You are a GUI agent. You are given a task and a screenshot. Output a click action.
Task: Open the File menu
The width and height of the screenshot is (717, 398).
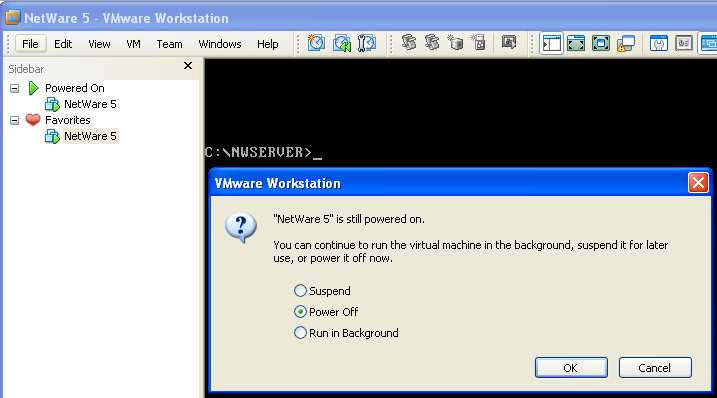(30, 44)
